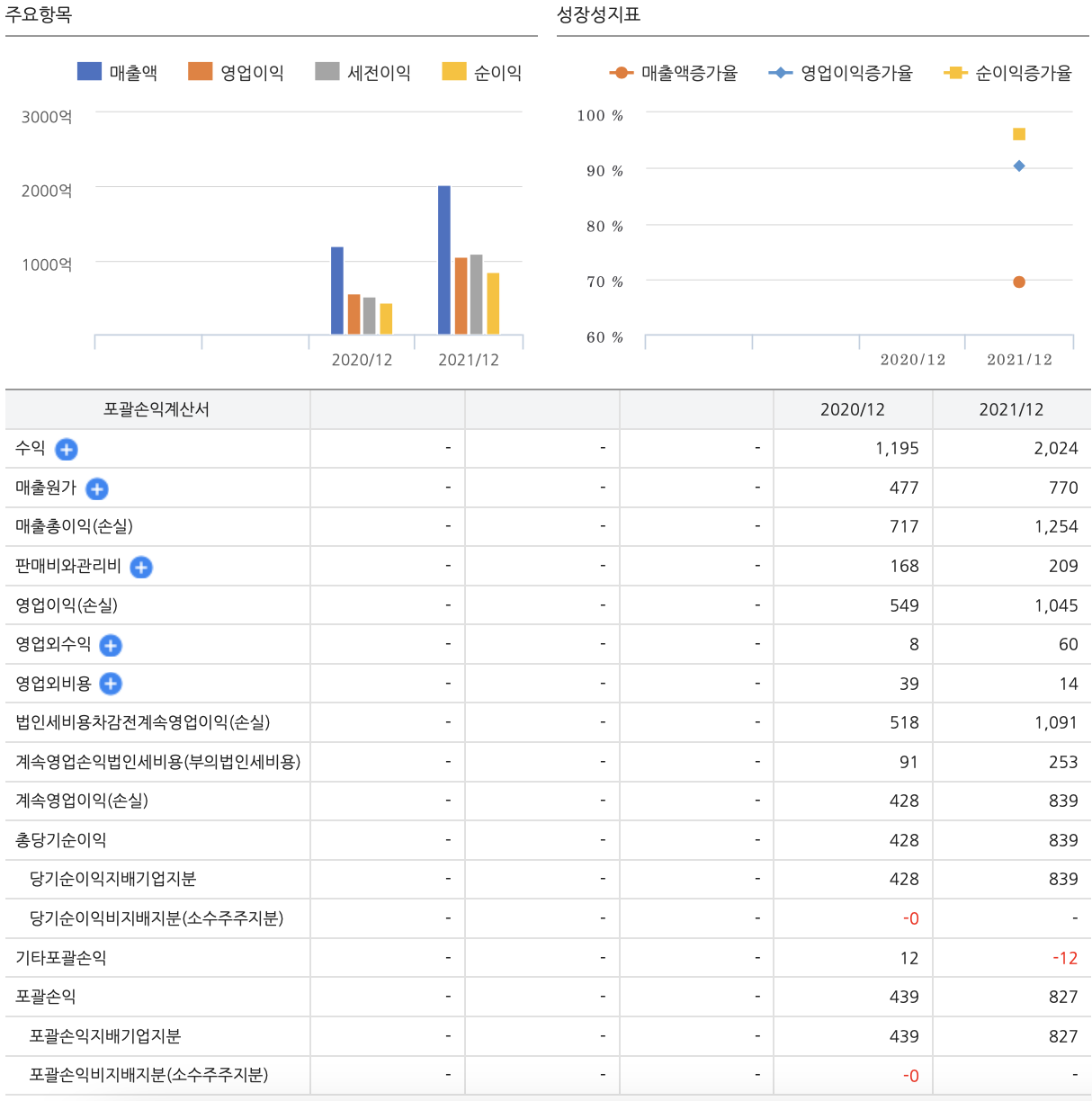Select the 매출원가 2020/12 value 477
The image size is (1092, 1101).
point(904,488)
